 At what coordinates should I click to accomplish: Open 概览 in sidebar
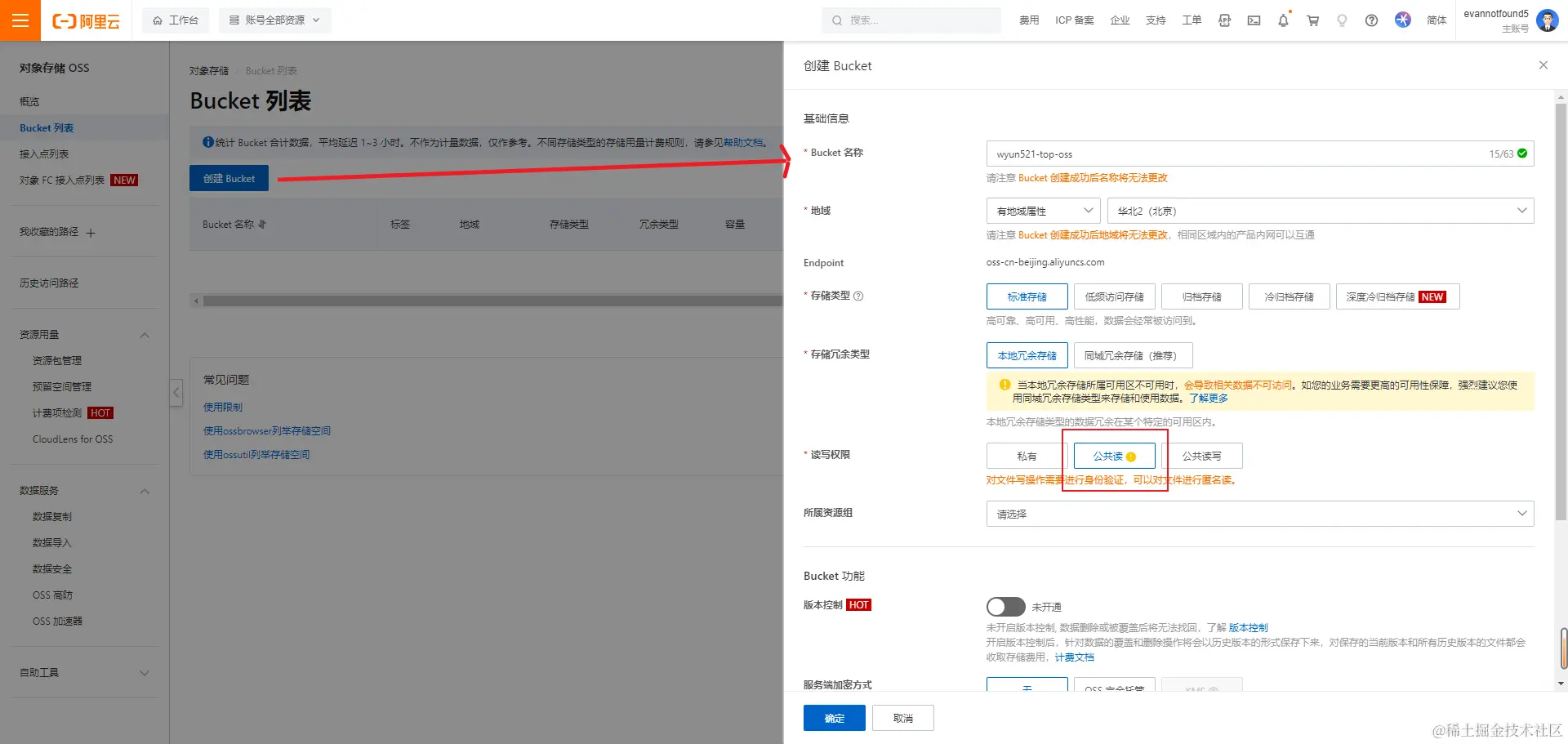29,102
